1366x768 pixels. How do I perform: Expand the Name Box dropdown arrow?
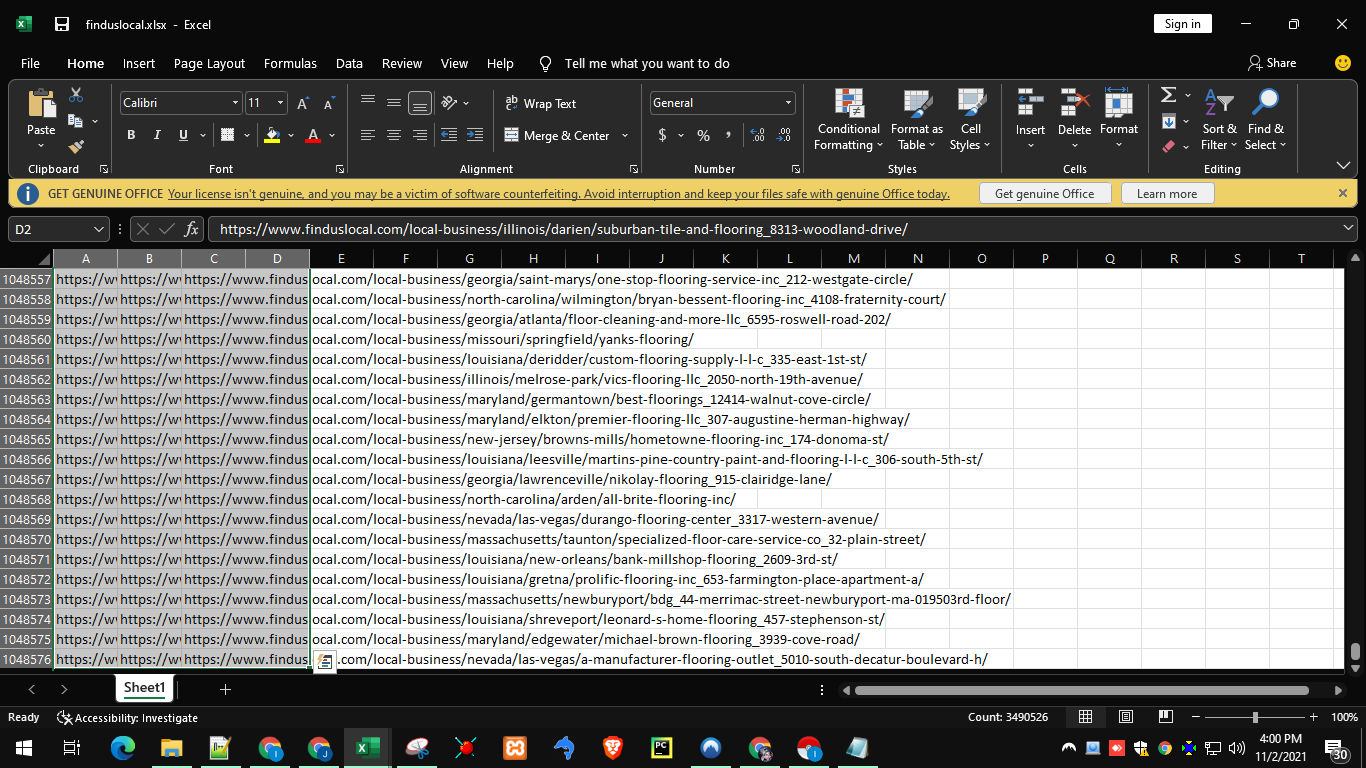(98, 229)
